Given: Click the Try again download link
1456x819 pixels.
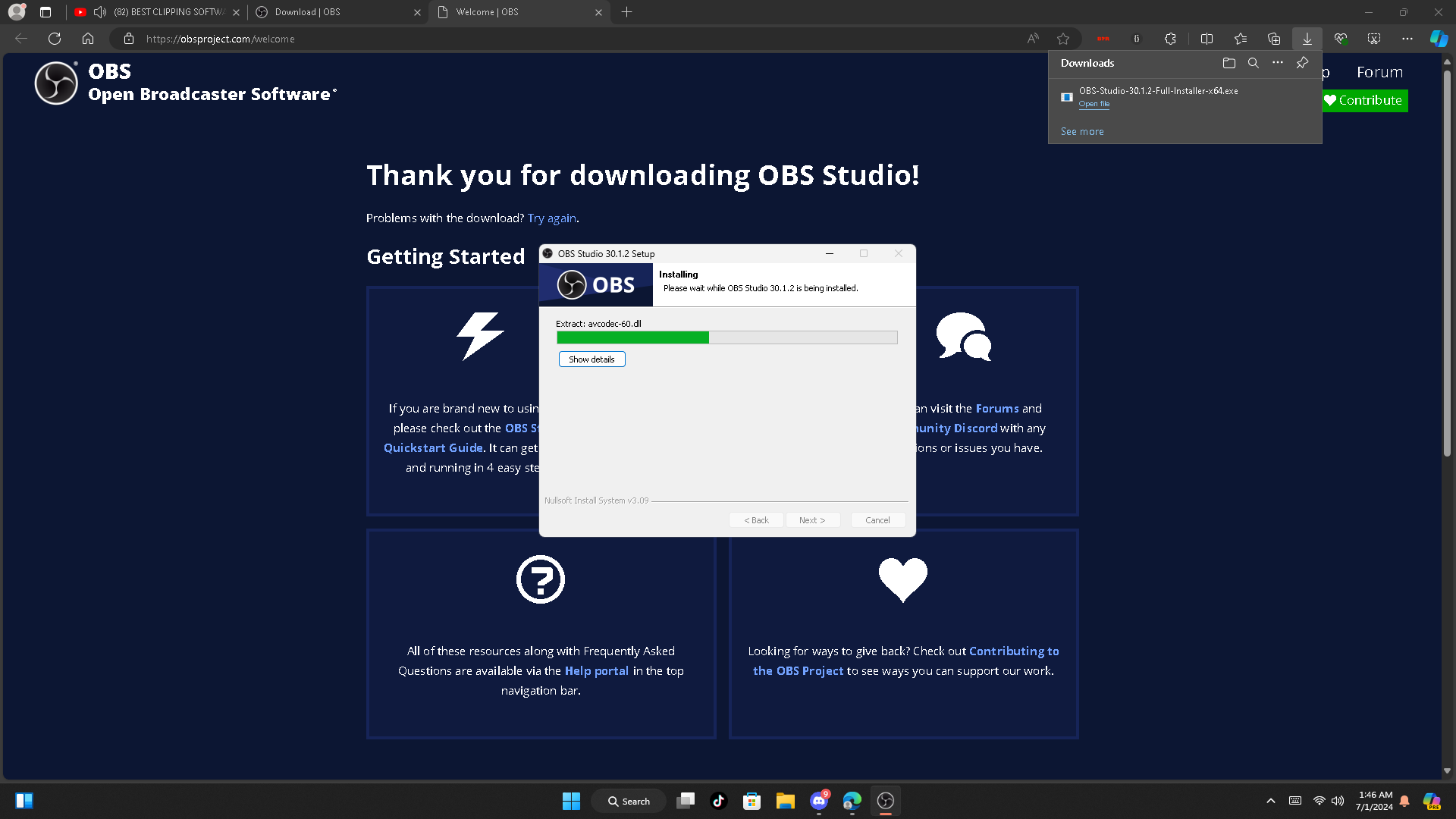Looking at the screenshot, I should tap(552, 218).
